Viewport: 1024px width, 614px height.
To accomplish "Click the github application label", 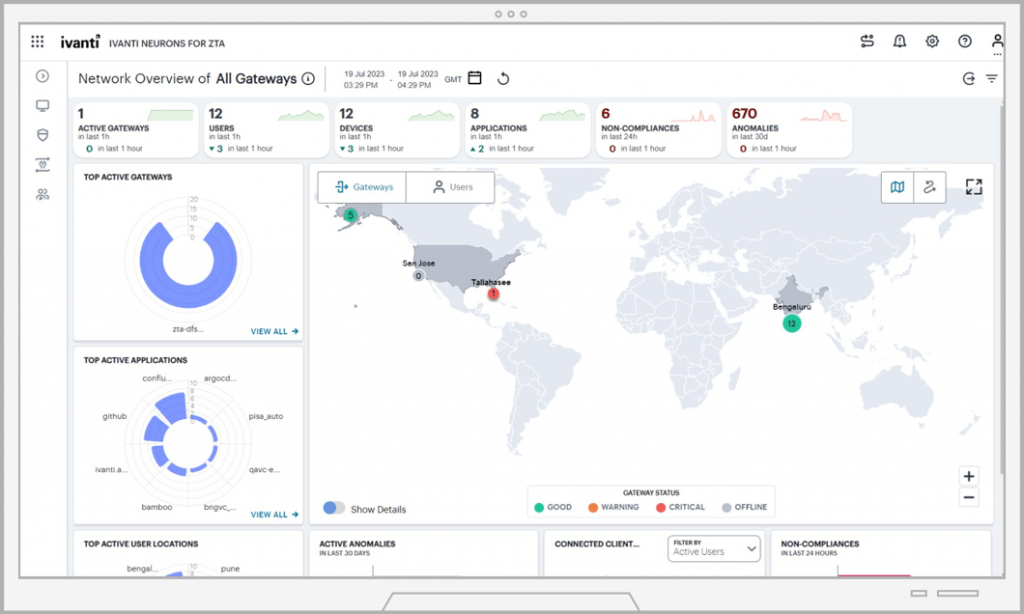I will click(115, 416).
